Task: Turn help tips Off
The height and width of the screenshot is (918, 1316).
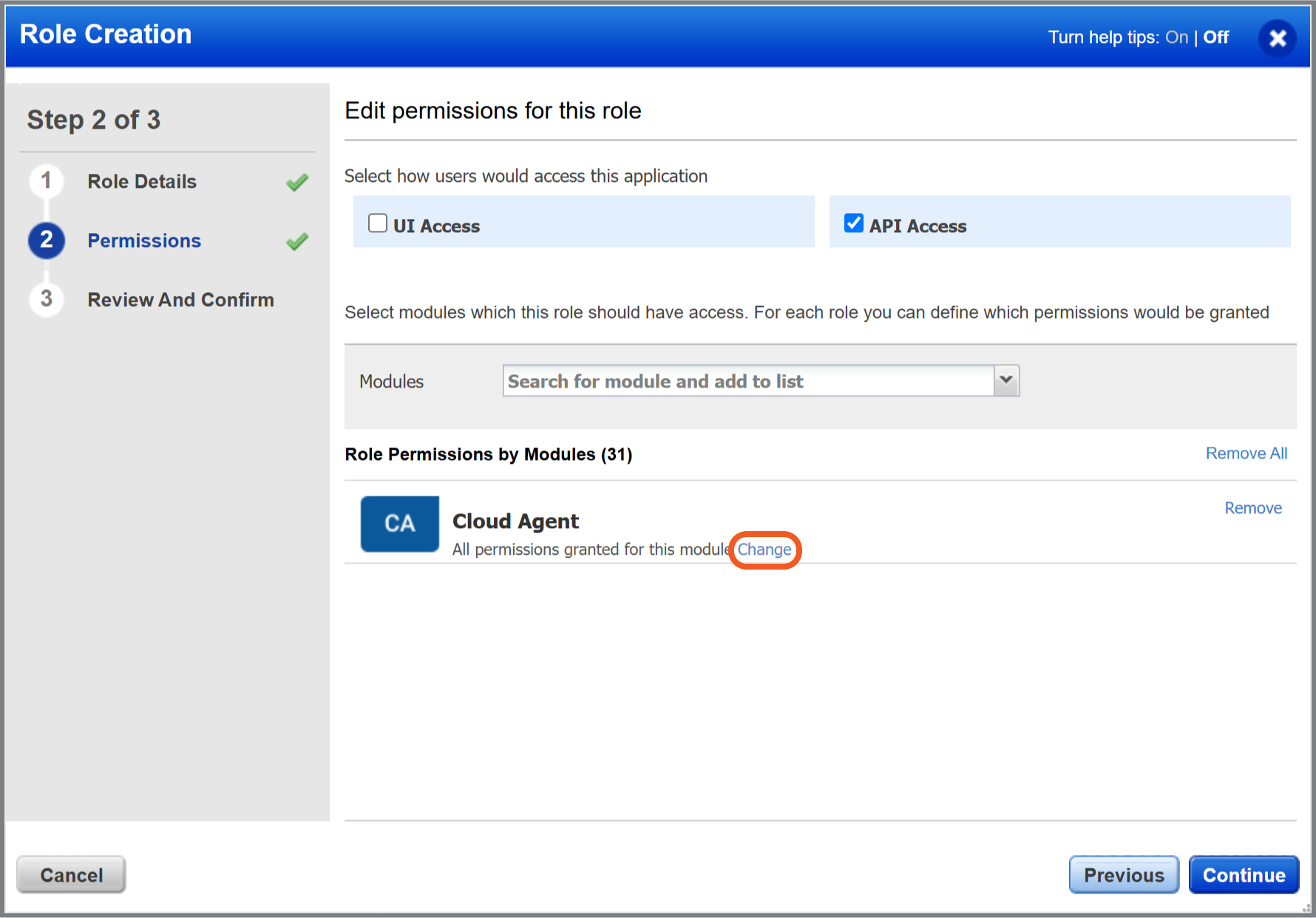Action: point(1215,38)
